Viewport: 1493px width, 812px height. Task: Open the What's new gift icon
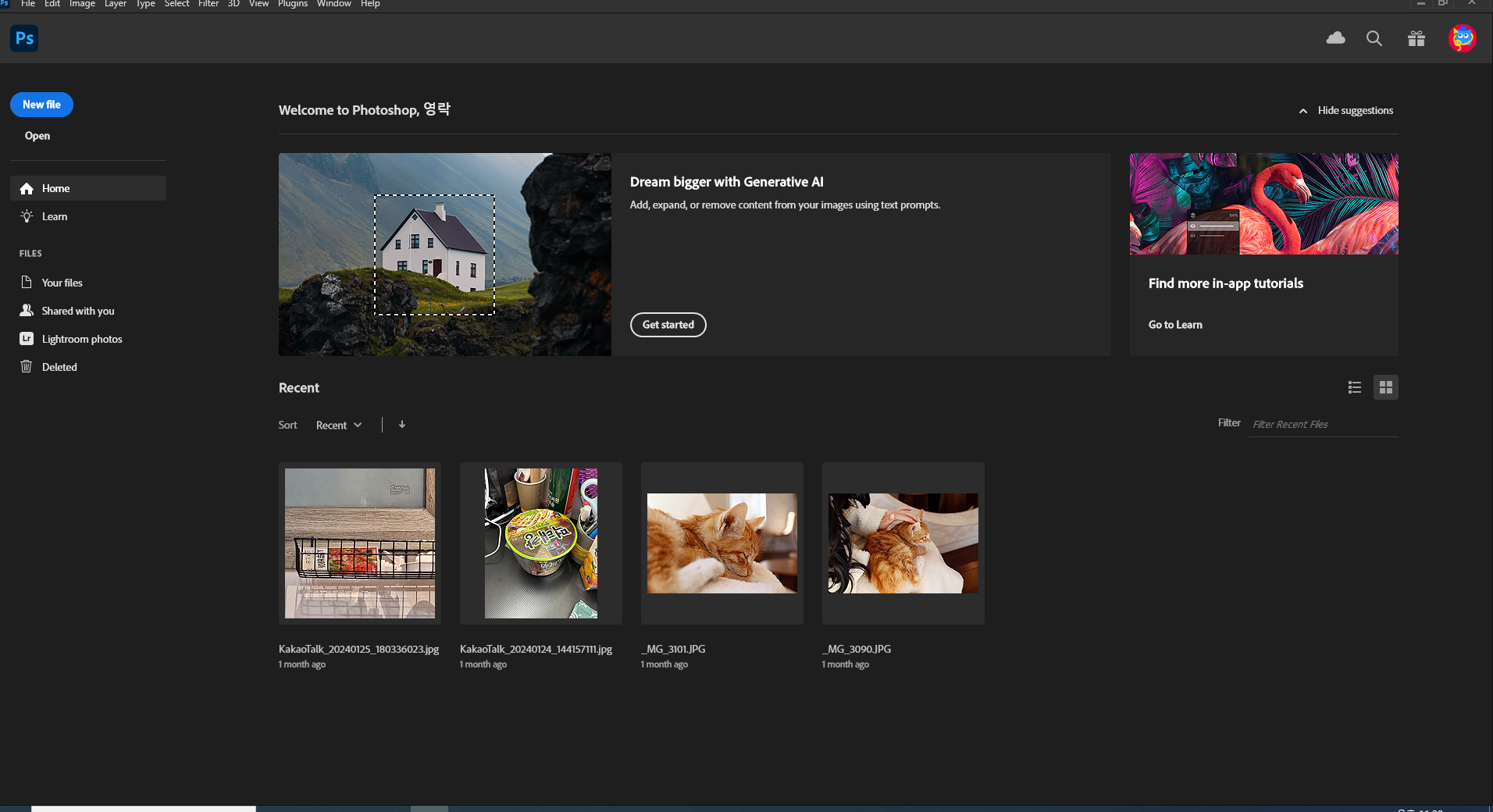1416,38
